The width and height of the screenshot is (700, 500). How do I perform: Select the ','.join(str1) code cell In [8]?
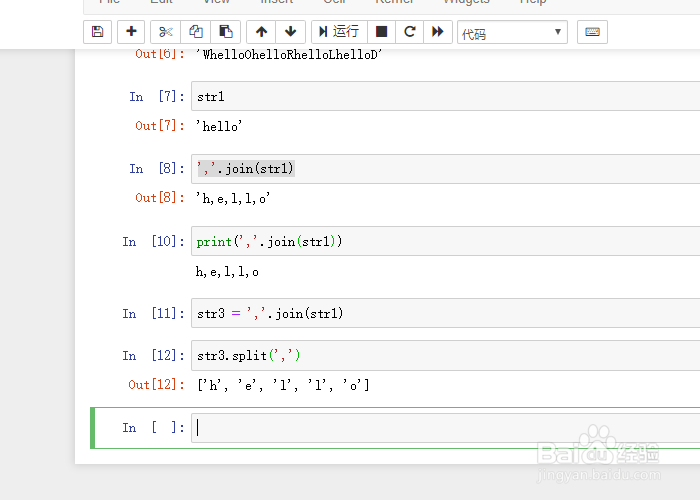pos(446,169)
